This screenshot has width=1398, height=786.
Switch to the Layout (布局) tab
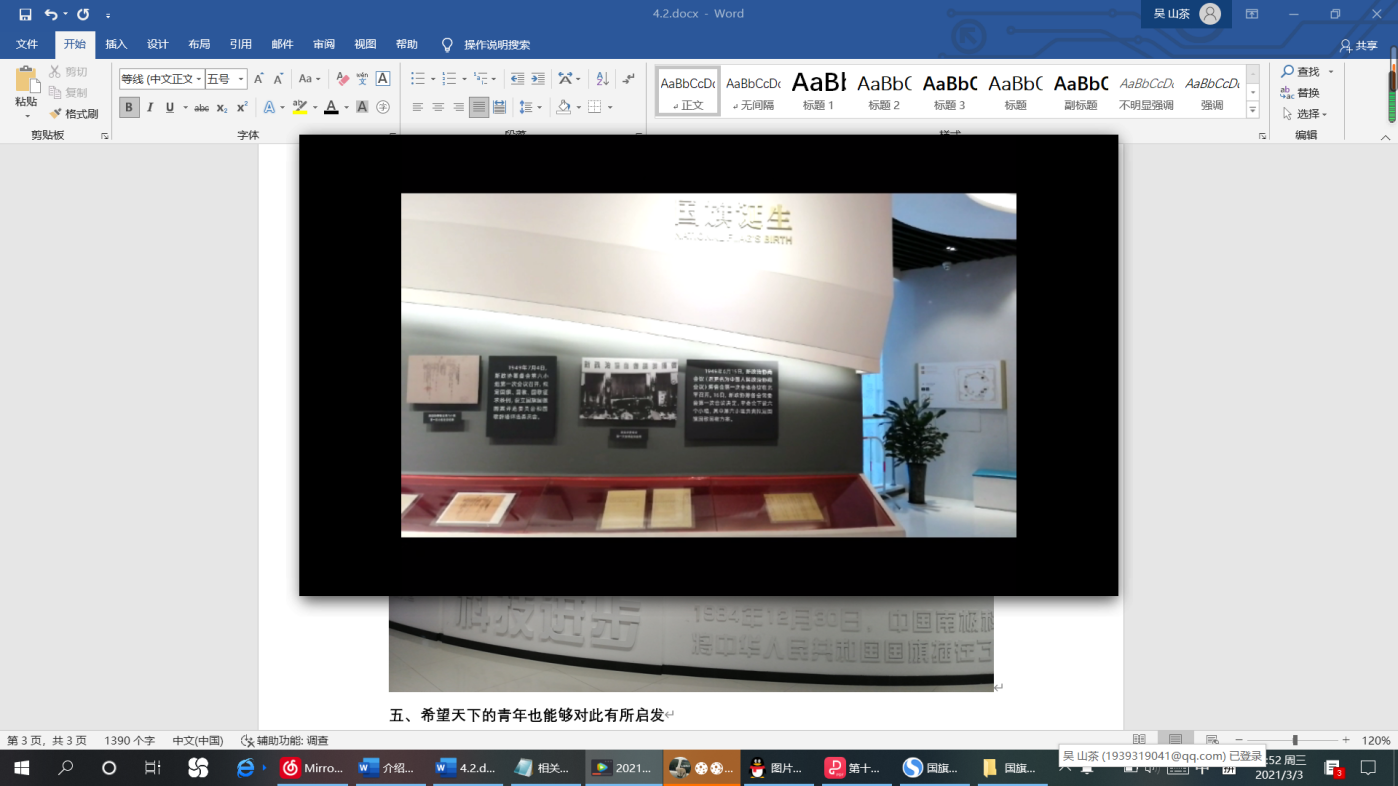point(199,45)
